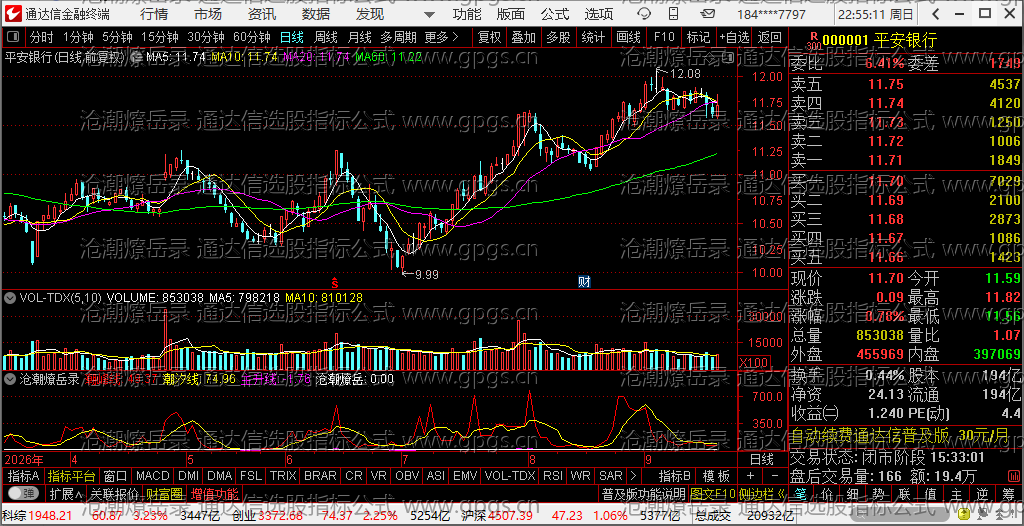Screen dimensions: 1024x526
Task: Click the 科综 index value 1948.21
Action: point(50,516)
